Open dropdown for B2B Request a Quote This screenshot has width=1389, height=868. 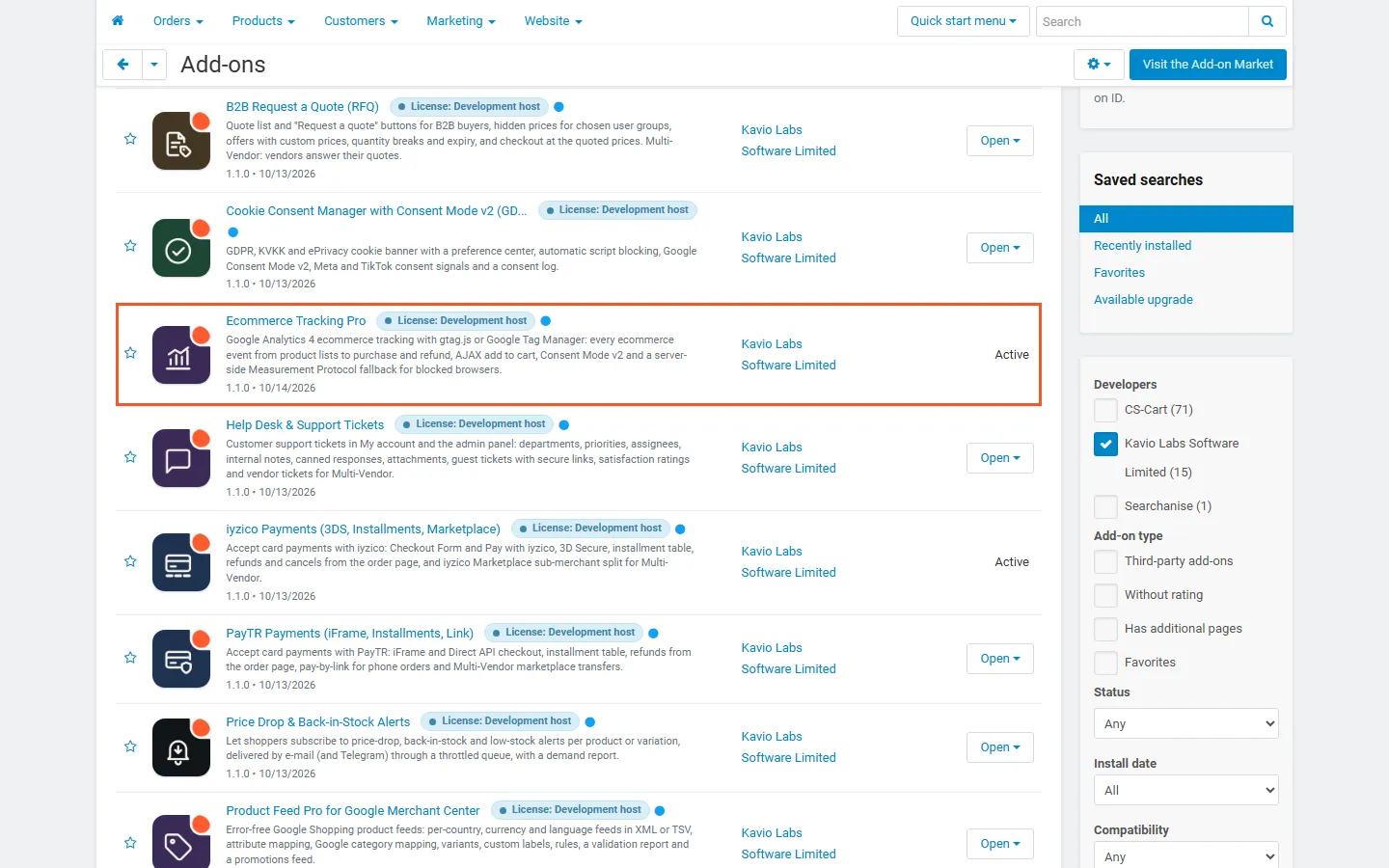[1000, 141]
